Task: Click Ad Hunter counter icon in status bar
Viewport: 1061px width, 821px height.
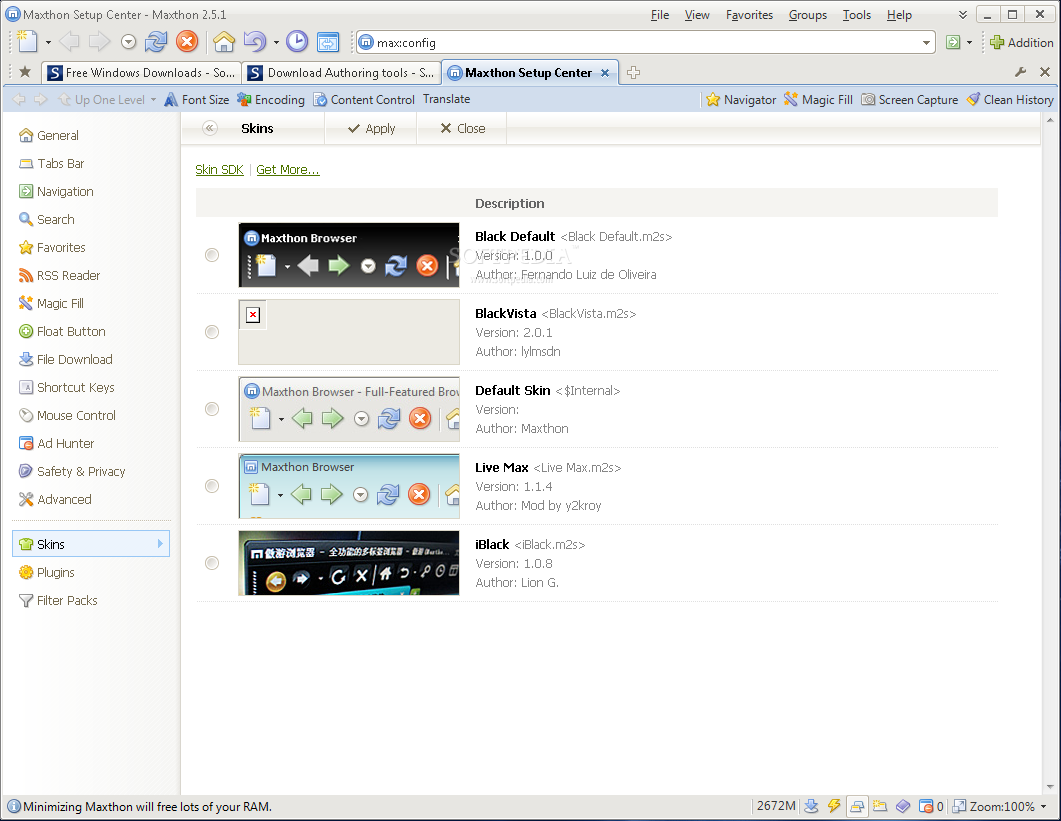Action: 930,806
